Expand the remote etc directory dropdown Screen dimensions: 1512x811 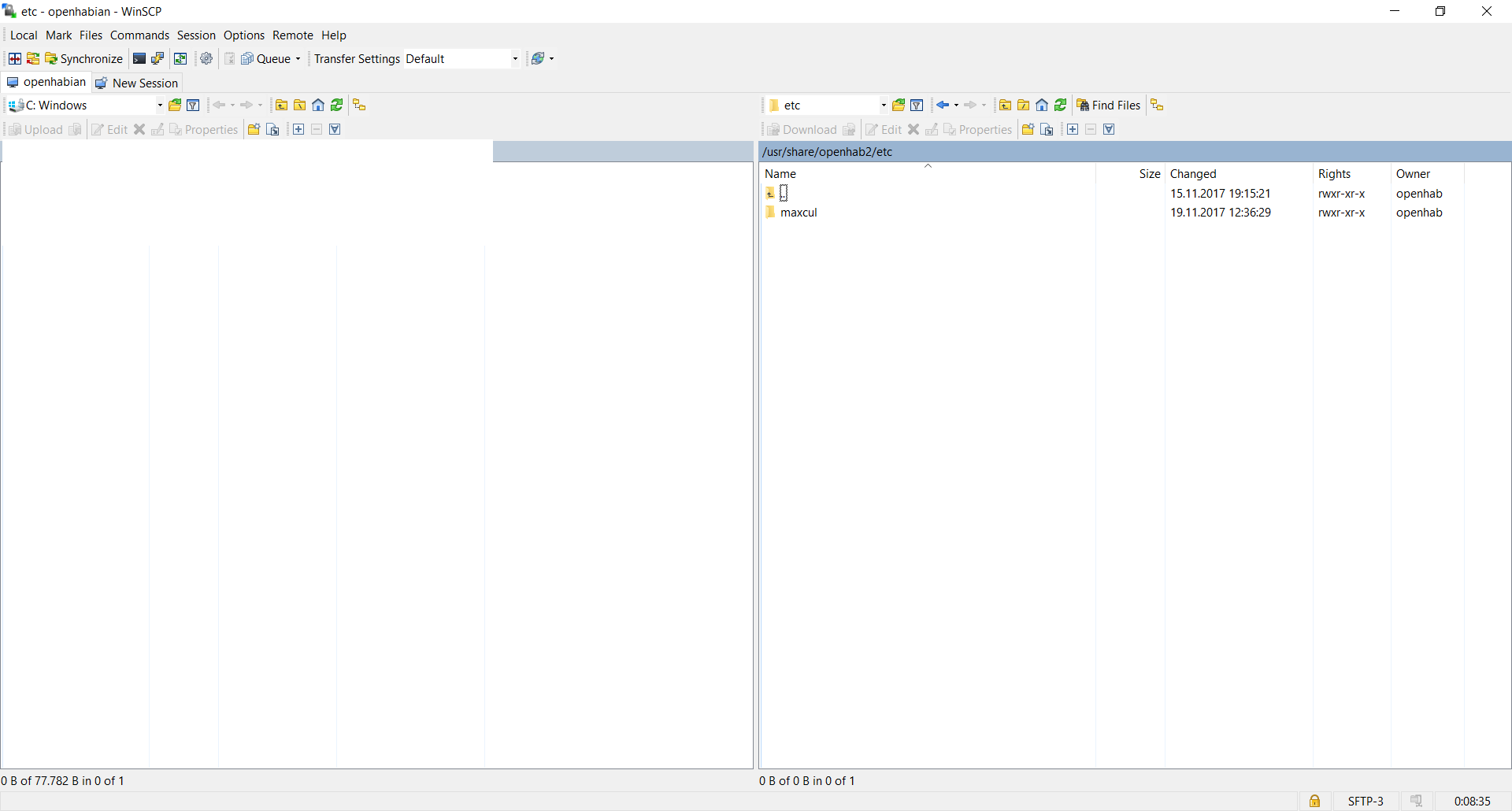883,106
